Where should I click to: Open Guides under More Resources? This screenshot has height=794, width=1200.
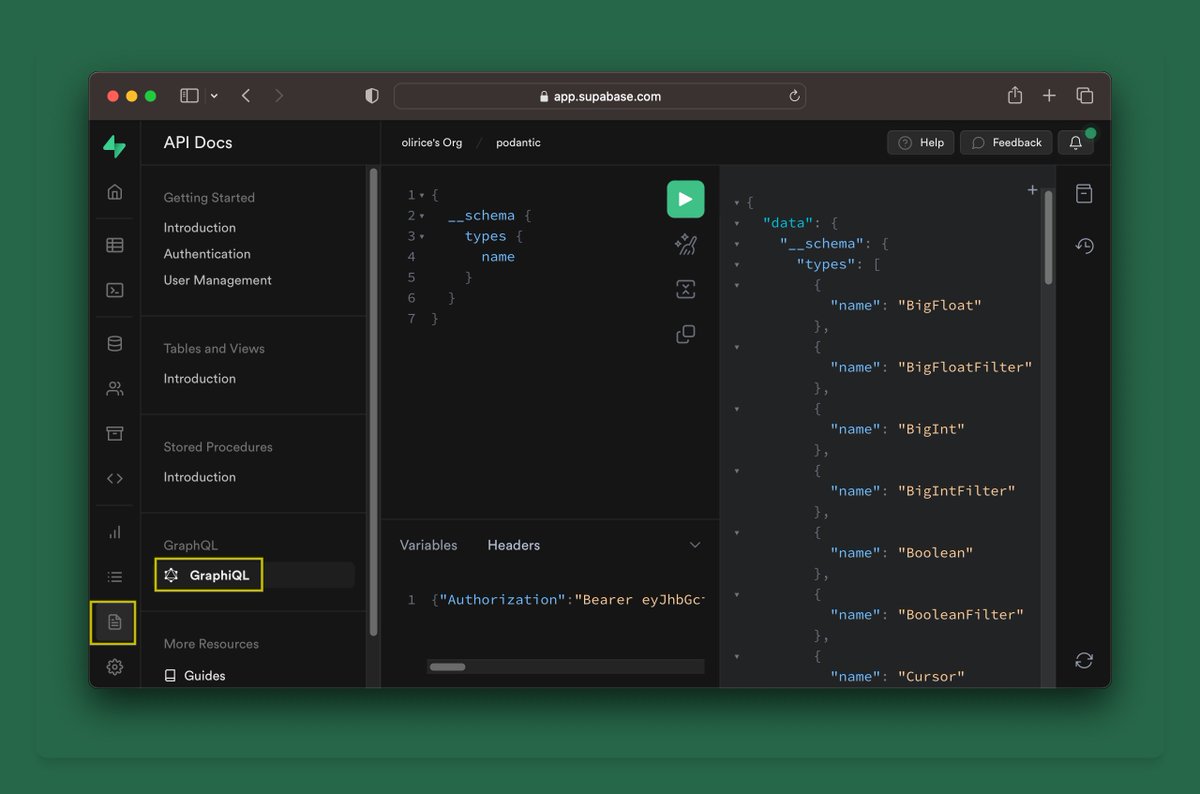click(195, 676)
